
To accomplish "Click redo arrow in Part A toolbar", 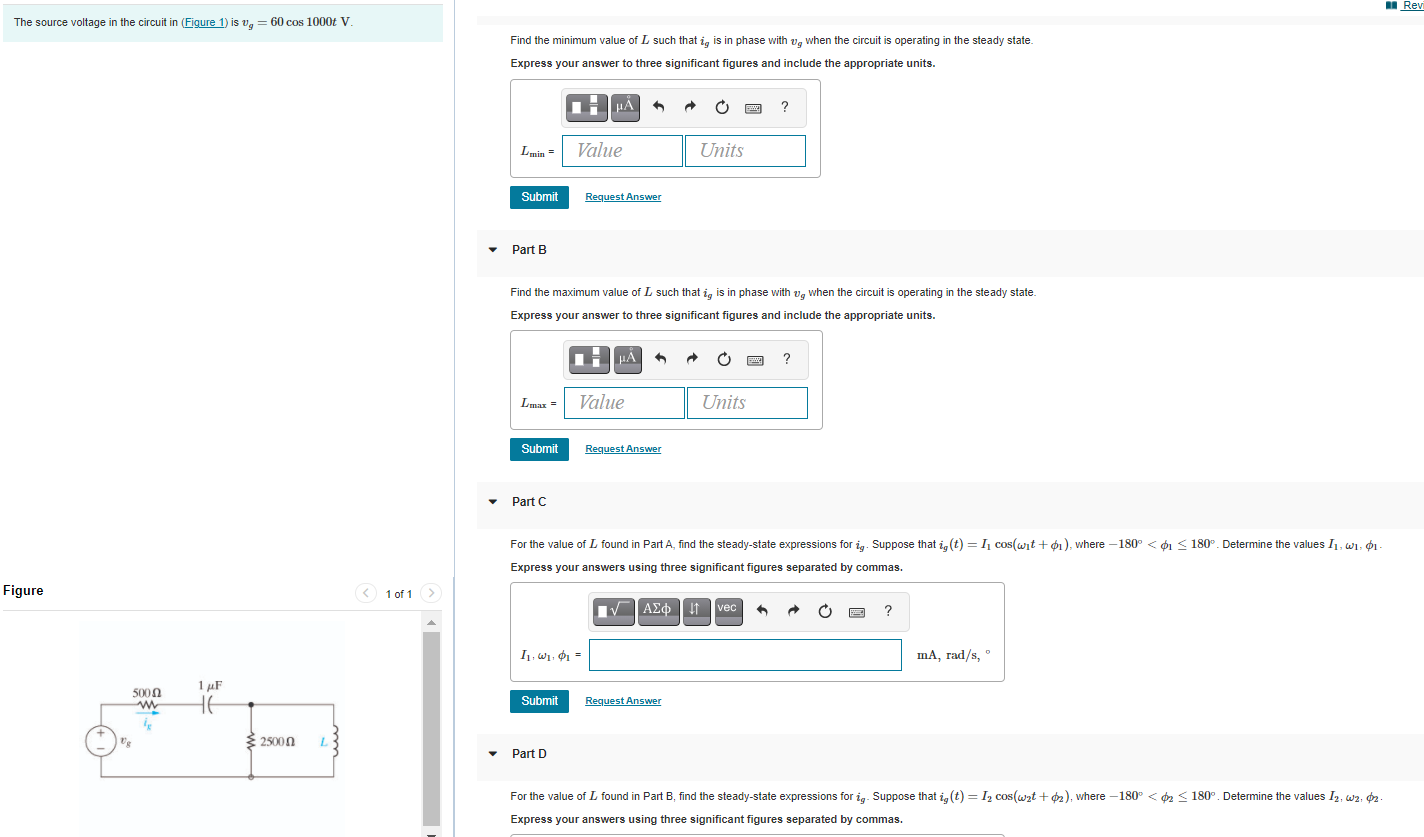I will click(691, 107).
